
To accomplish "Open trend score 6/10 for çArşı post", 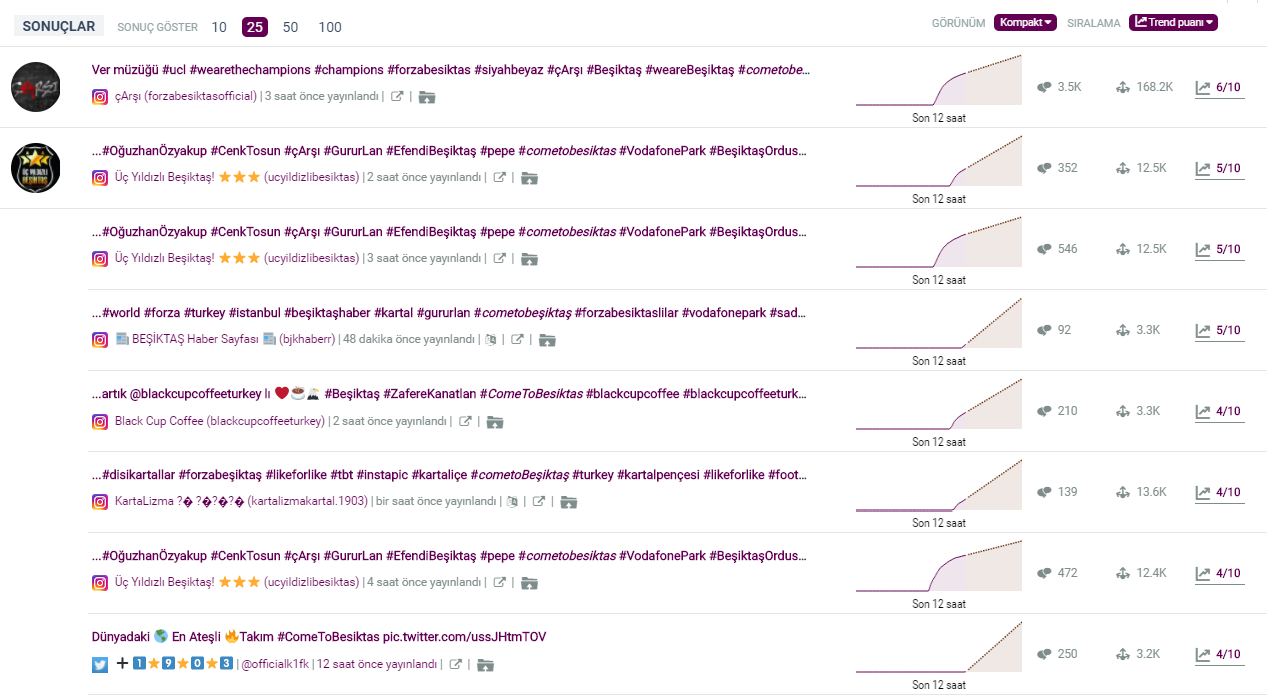I will (1219, 87).
